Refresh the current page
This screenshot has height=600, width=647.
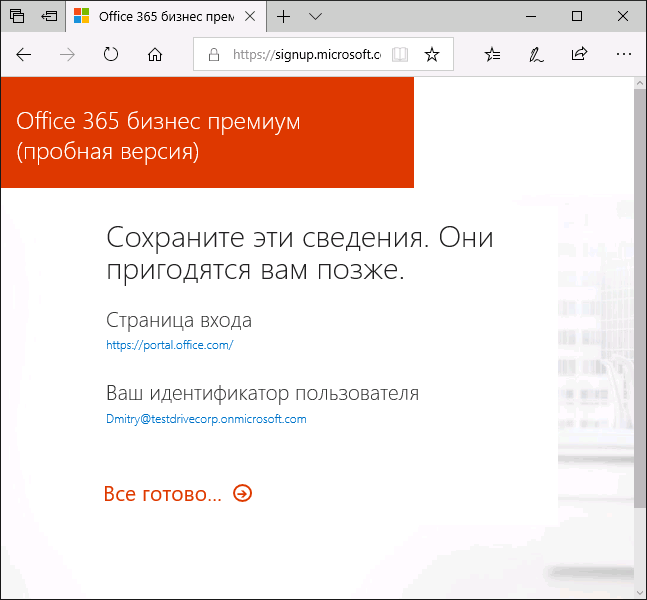point(111,54)
